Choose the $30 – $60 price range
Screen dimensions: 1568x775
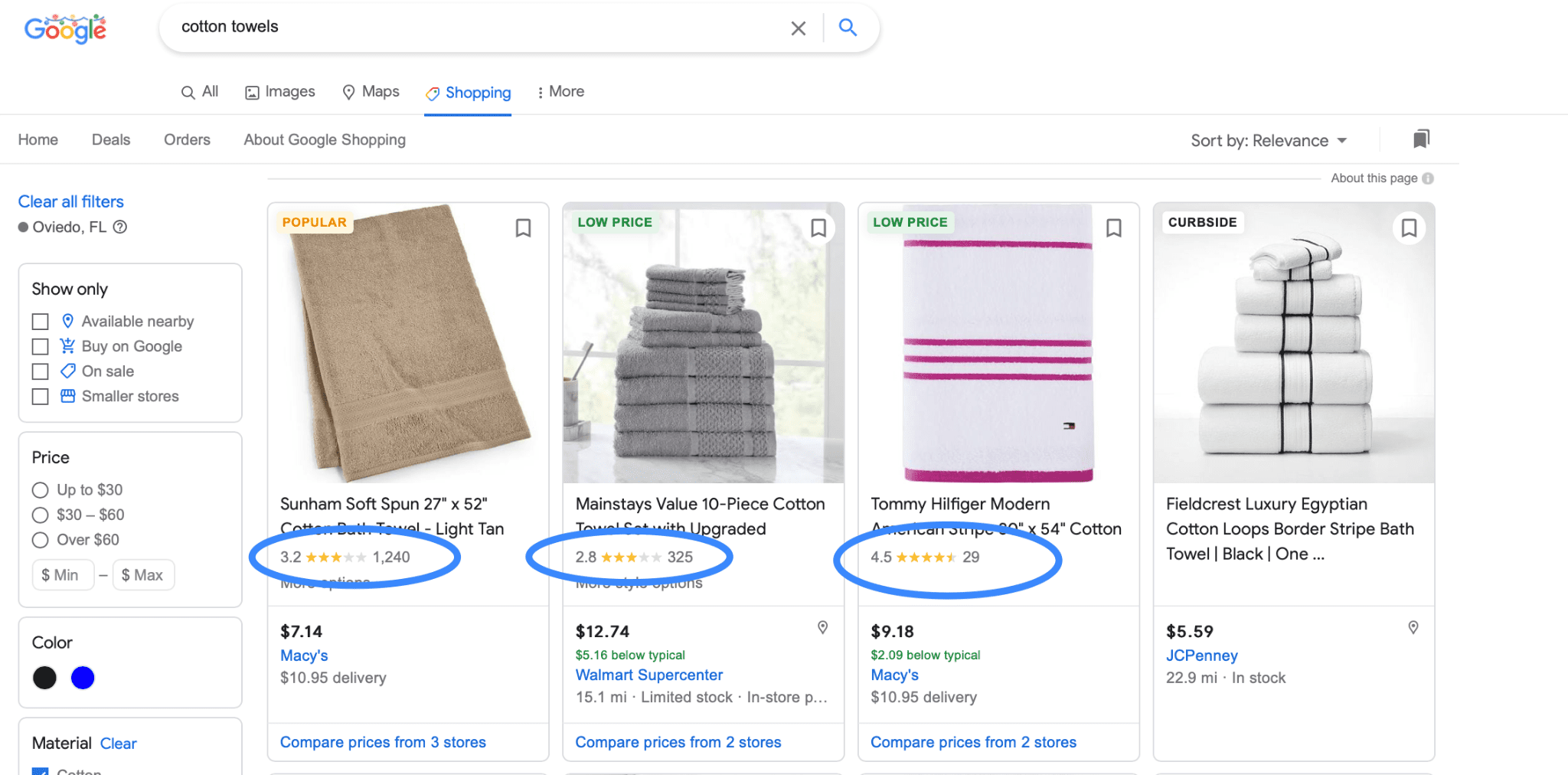tap(41, 515)
